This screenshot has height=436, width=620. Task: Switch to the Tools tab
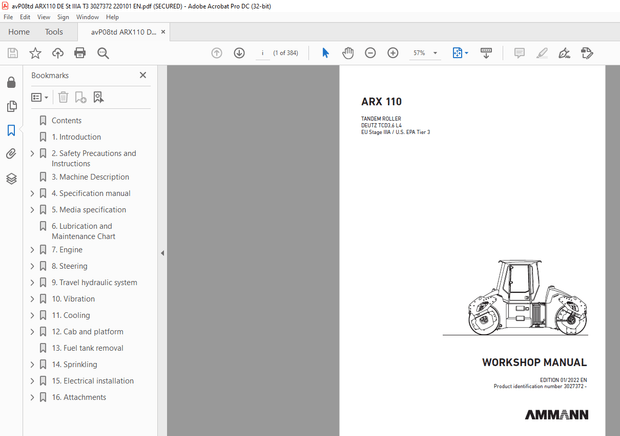click(x=54, y=32)
